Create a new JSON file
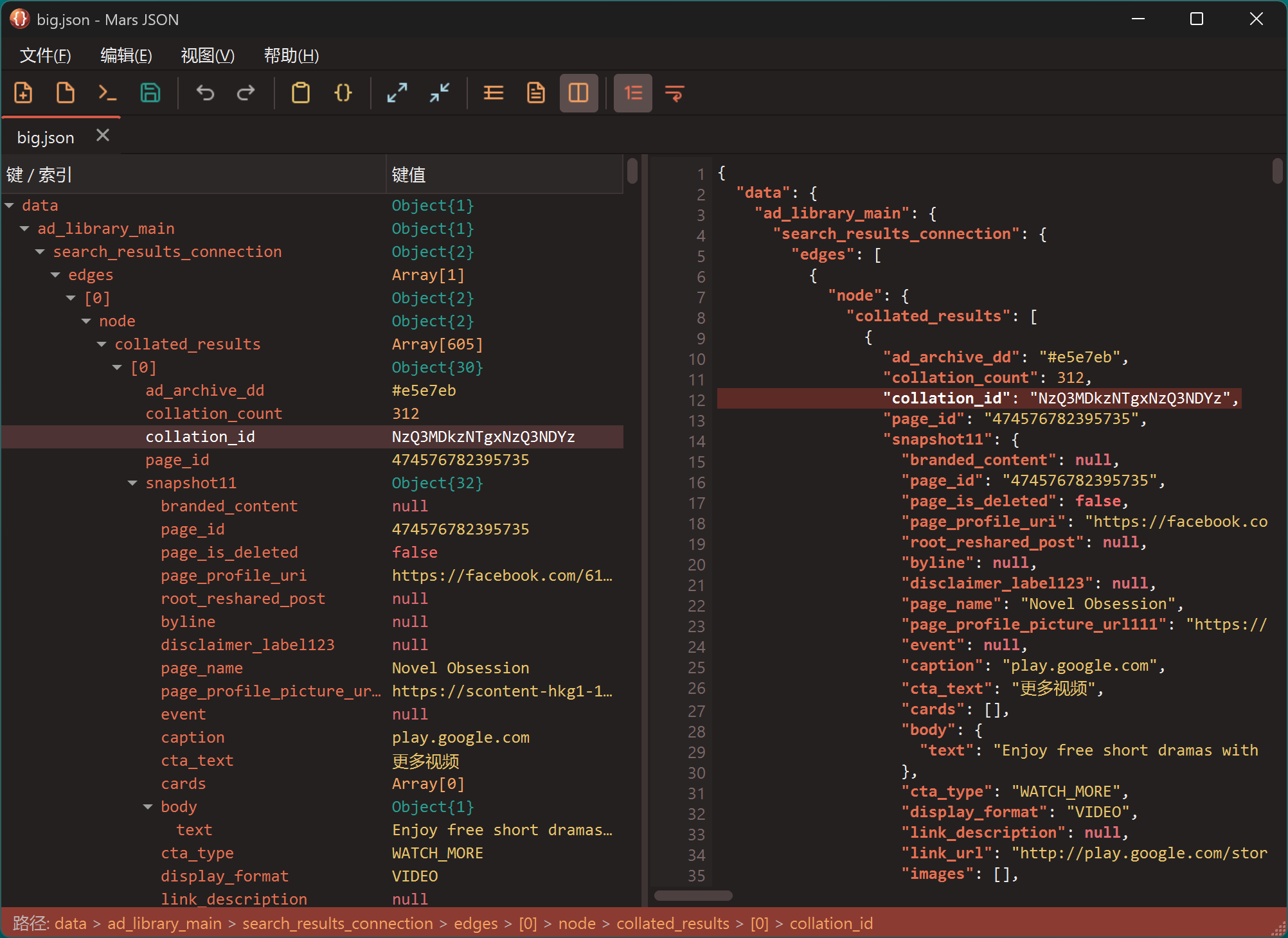 (x=23, y=93)
